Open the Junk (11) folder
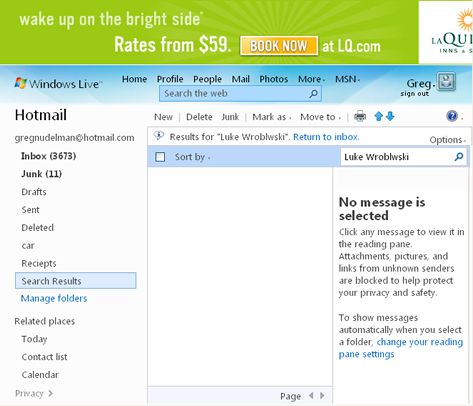 pos(42,174)
